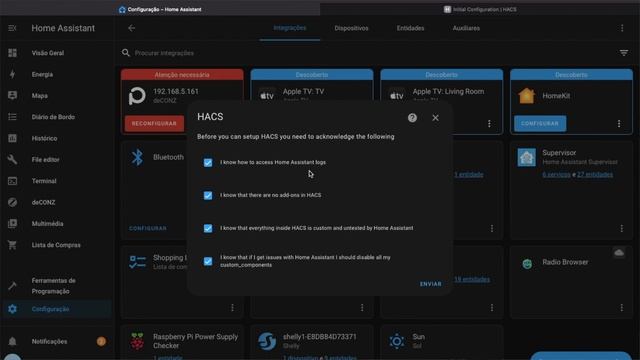Collapse the Home Assistant sidebar menu
Screen dimensions: 640x360
pos(12,28)
